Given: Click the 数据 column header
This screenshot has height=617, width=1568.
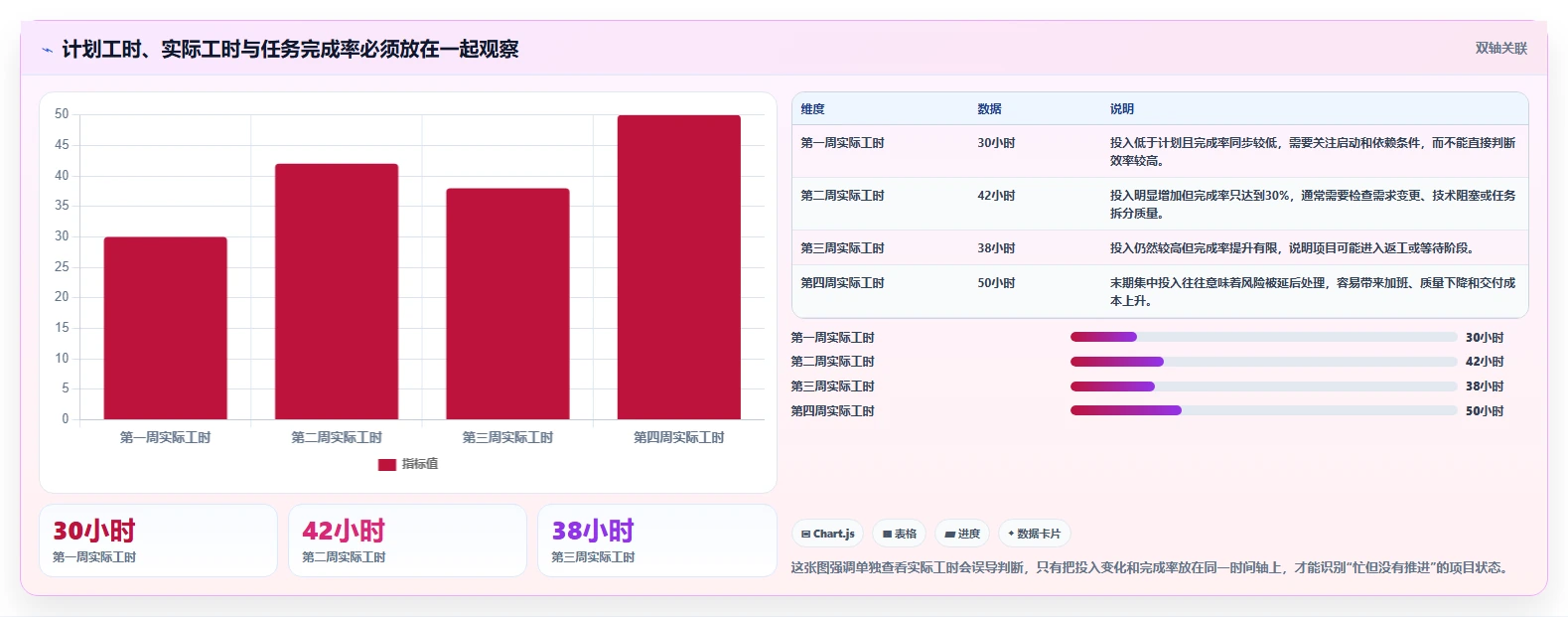Looking at the screenshot, I should (x=989, y=109).
